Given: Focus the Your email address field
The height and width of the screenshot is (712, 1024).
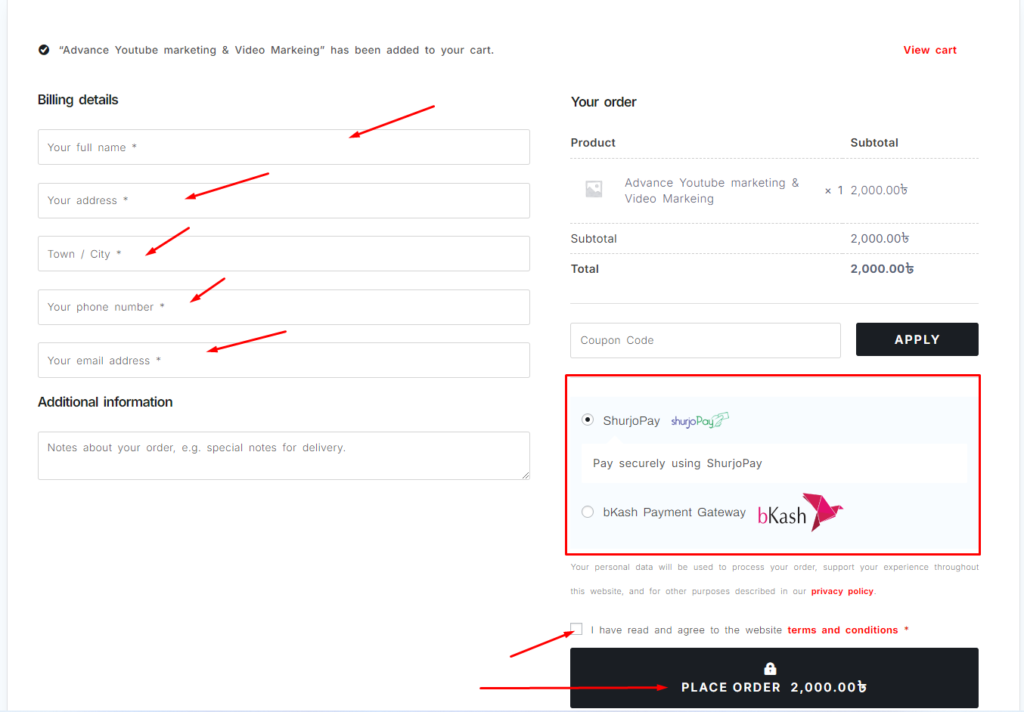Looking at the screenshot, I should tap(283, 360).
